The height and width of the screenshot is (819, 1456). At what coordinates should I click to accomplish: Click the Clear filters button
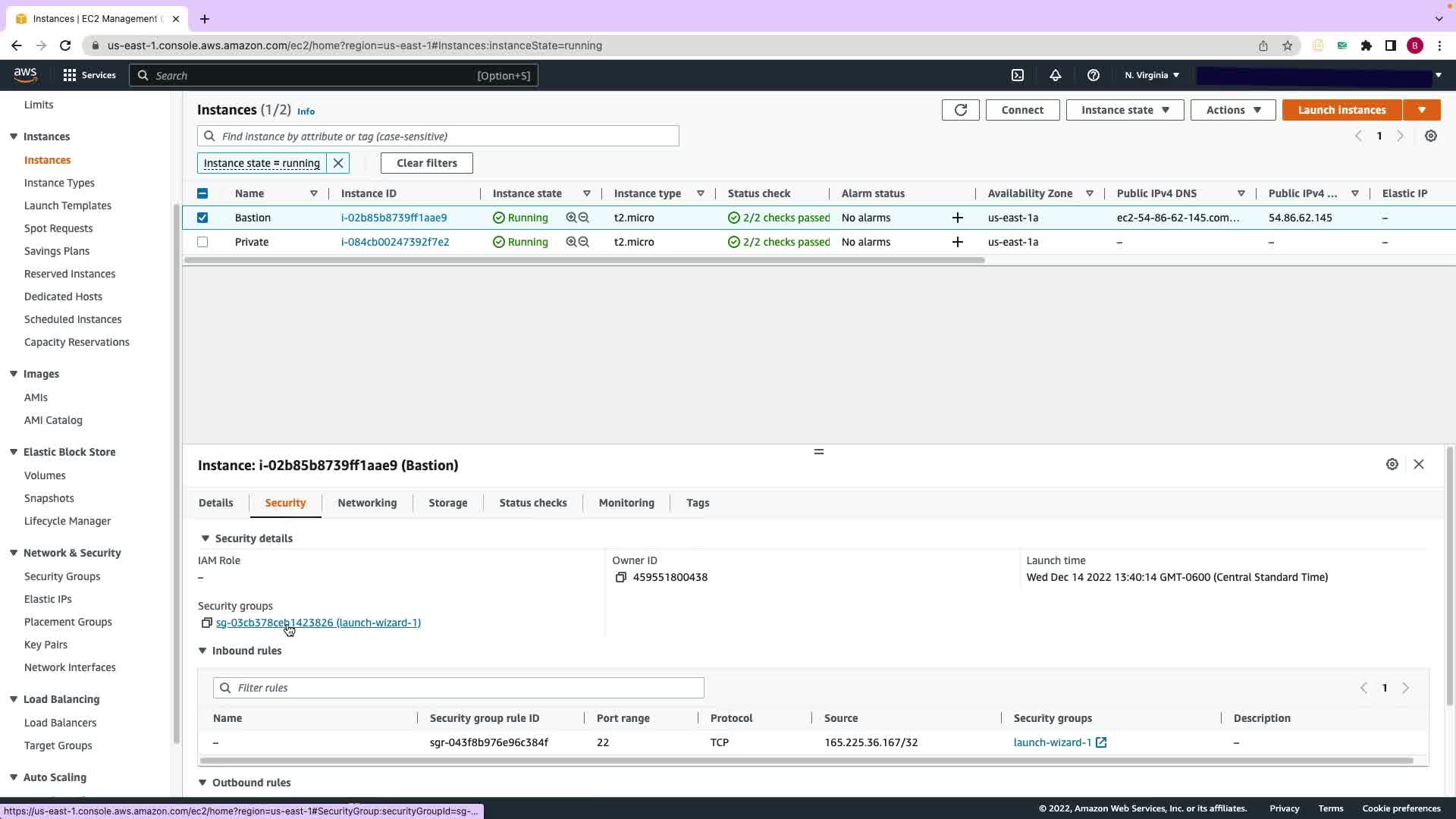tap(426, 163)
